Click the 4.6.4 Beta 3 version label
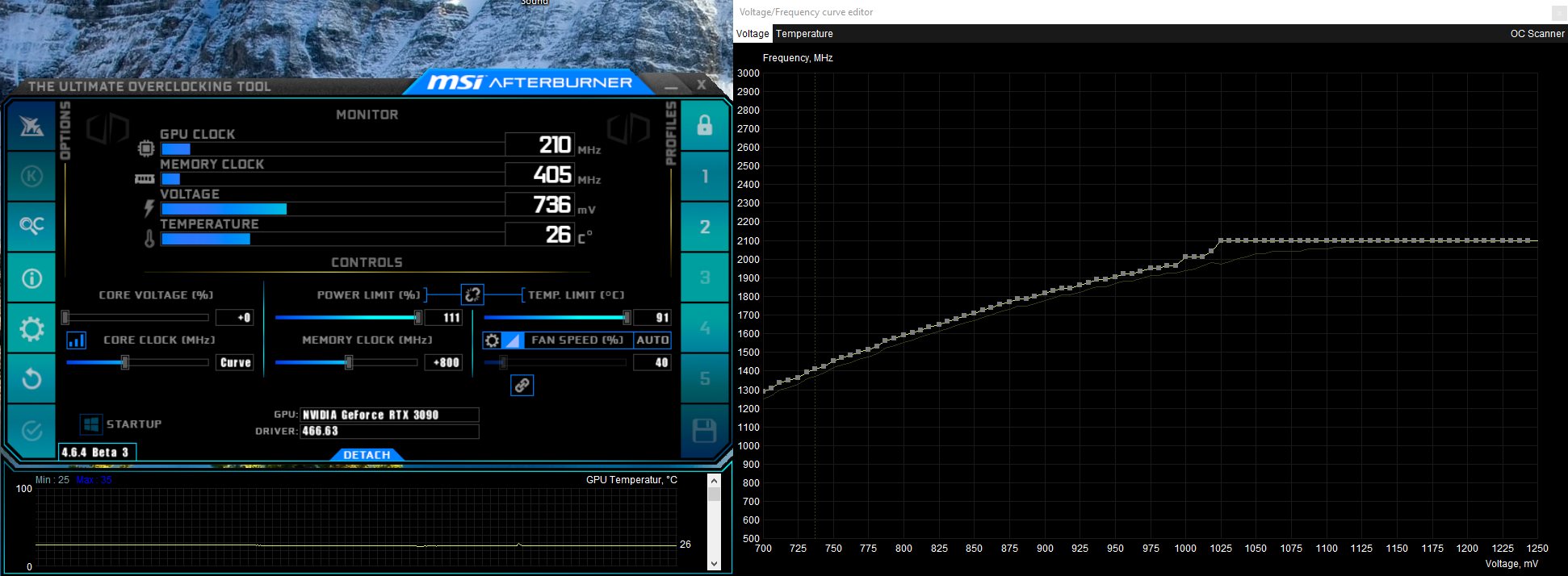 tap(97, 453)
